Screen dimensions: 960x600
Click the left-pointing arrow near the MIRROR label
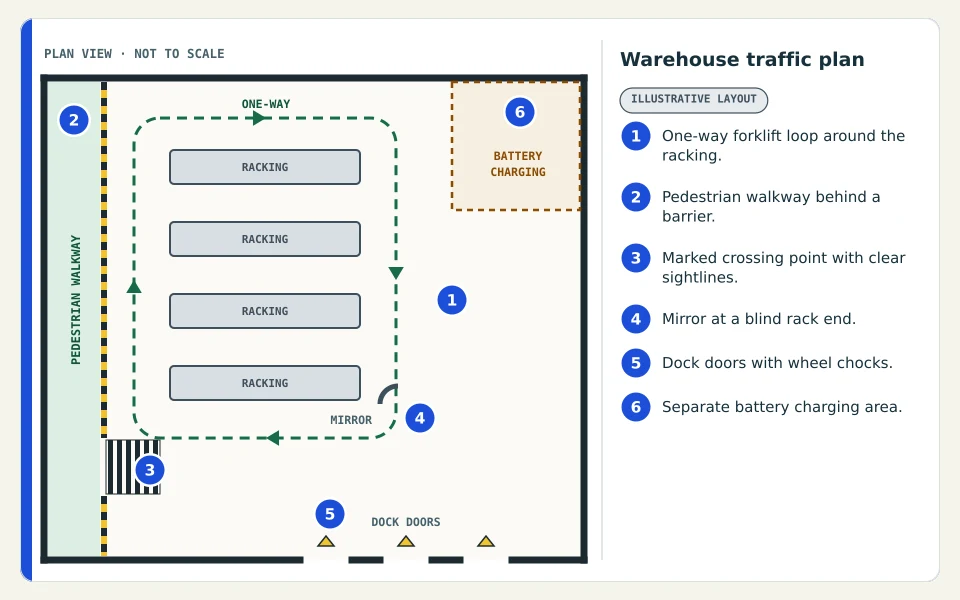[x=273, y=438]
